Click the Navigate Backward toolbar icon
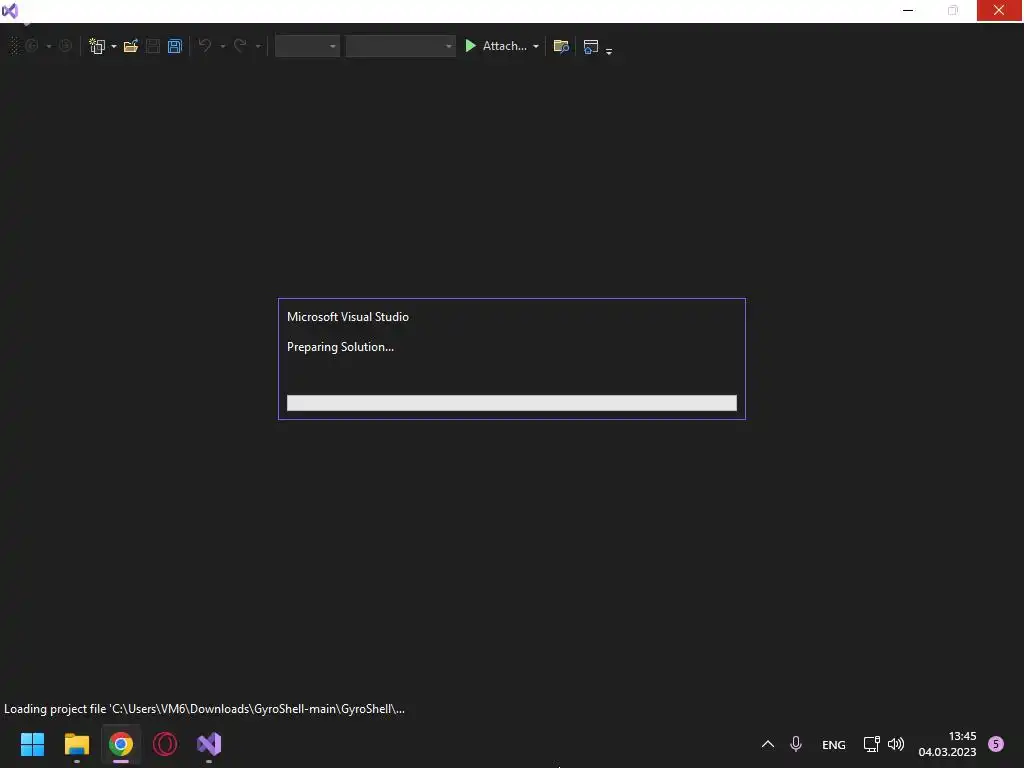Screen dimensions: 1024x768 click(x=31, y=46)
